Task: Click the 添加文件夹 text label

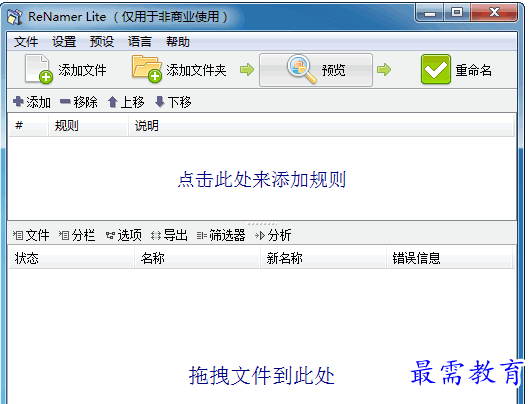Action: click(196, 70)
